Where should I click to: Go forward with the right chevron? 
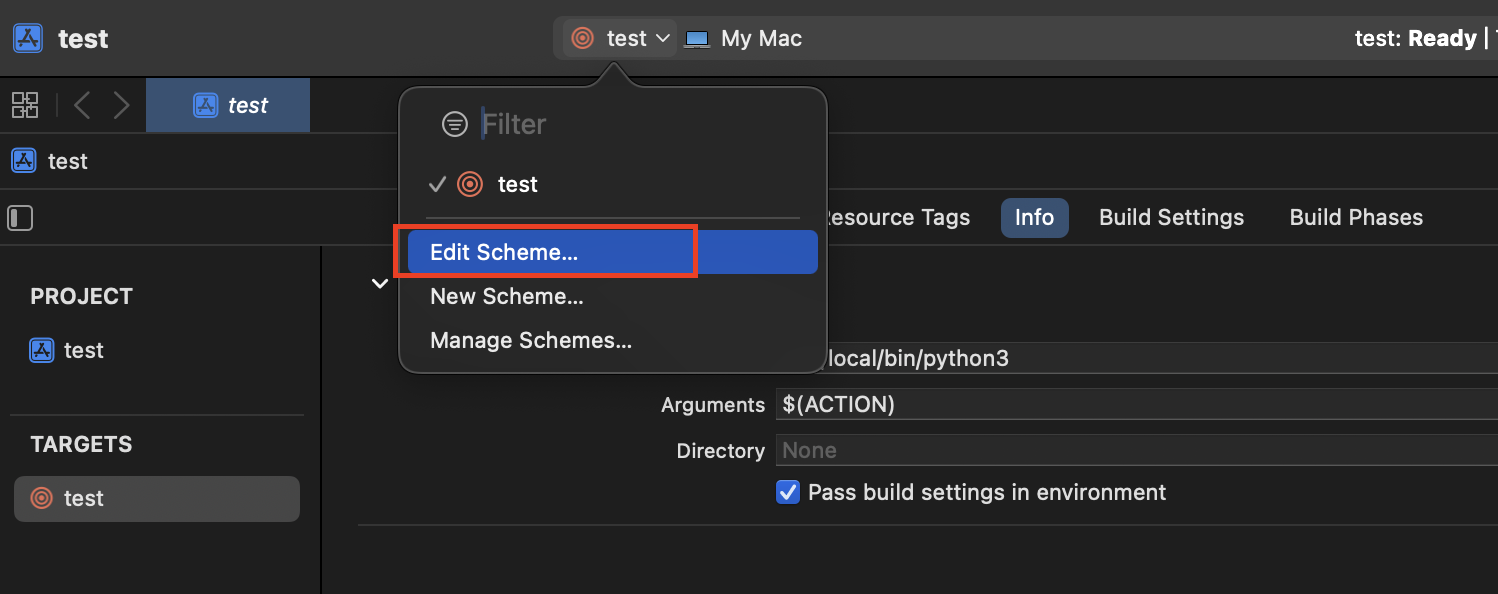(122, 105)
